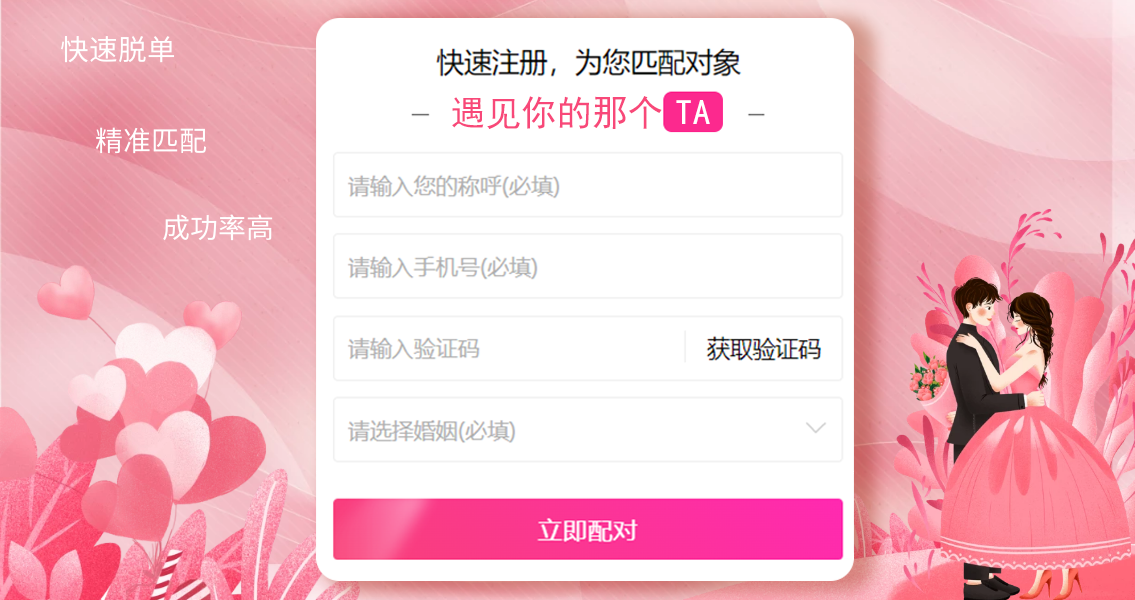Click the pink TA badge
This screenshot has height=600, width=1135.
(x=693, y=112)
